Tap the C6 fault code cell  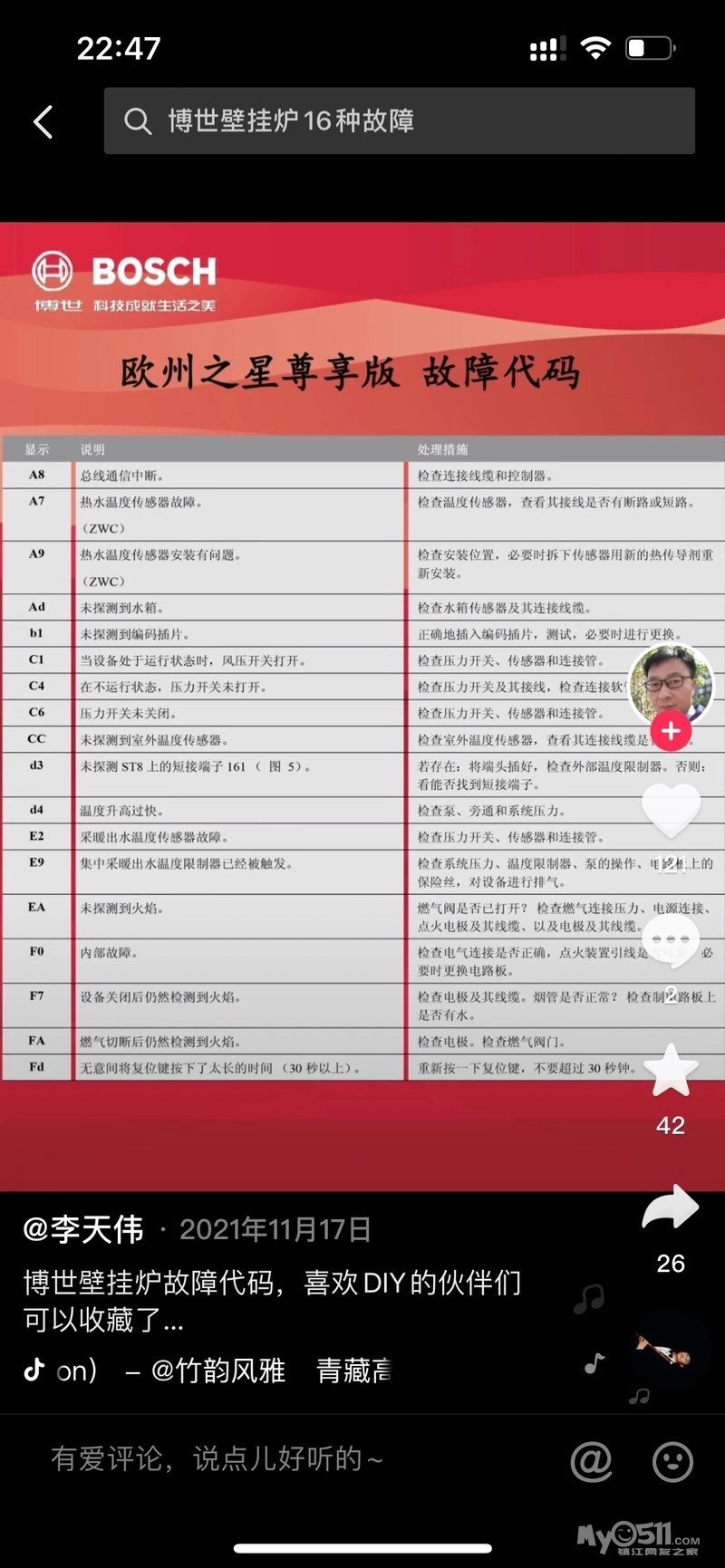pos(36,712)
